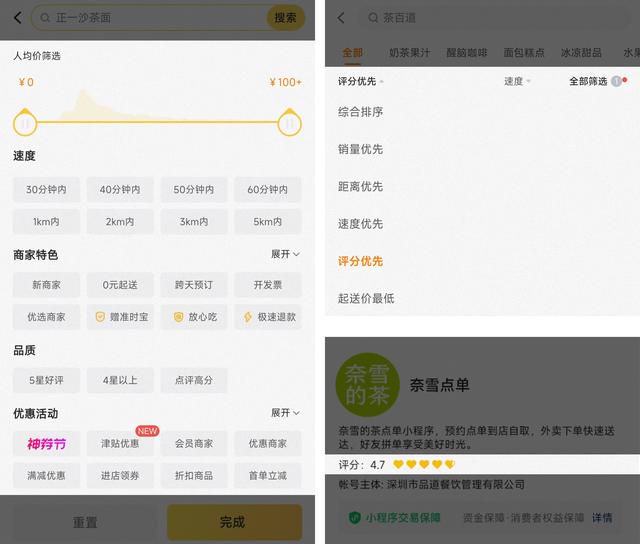The image size is (640, 544).
Task: Open the 奈雪点单 mini program title
Action: click(x=439, y=385)
